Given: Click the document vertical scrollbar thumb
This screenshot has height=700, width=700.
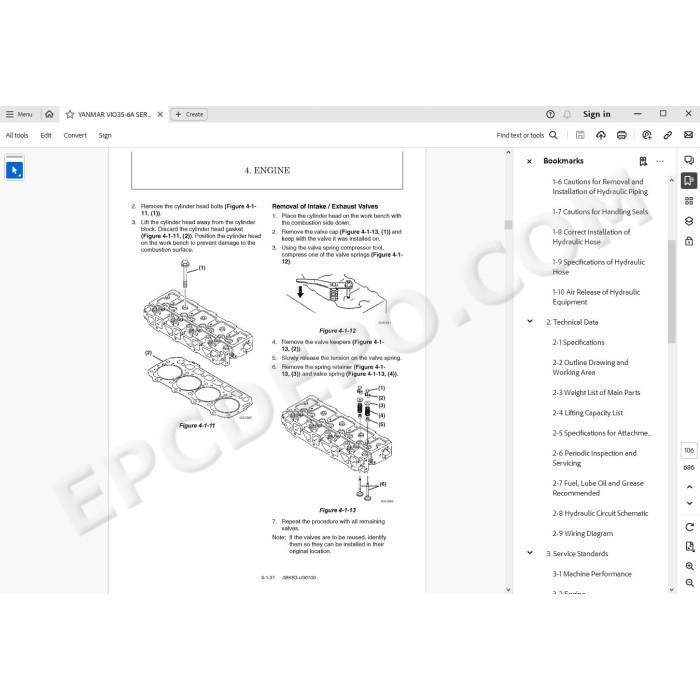Looking at the screenshot, I should tap(508, 225).
